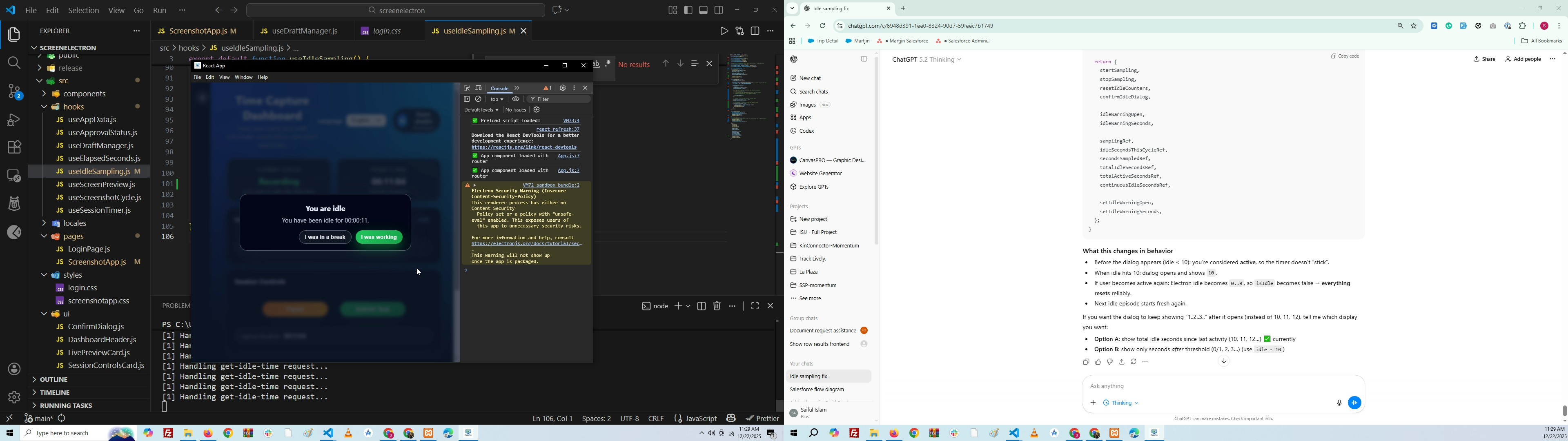Viewport: 1568px width, 441px height.
Task: Kill the terminal with the trash icon
Action: (717, 306)
